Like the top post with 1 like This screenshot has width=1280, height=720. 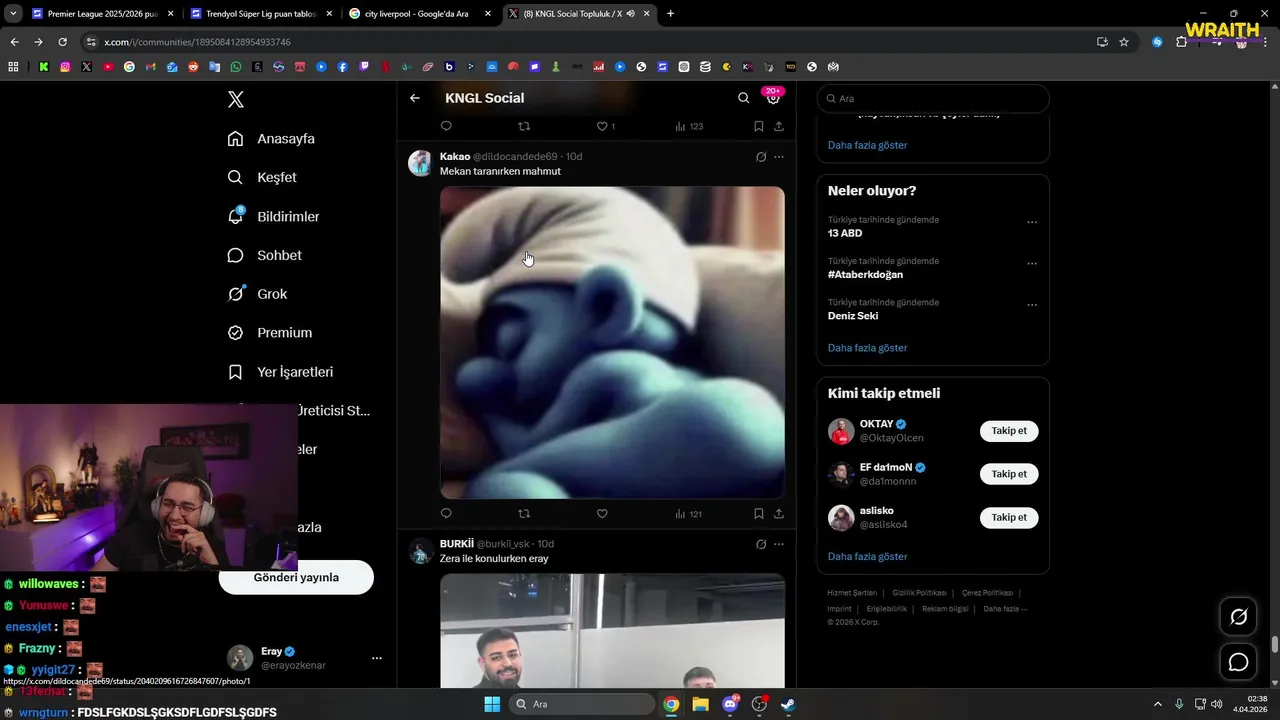coord(606,126)
